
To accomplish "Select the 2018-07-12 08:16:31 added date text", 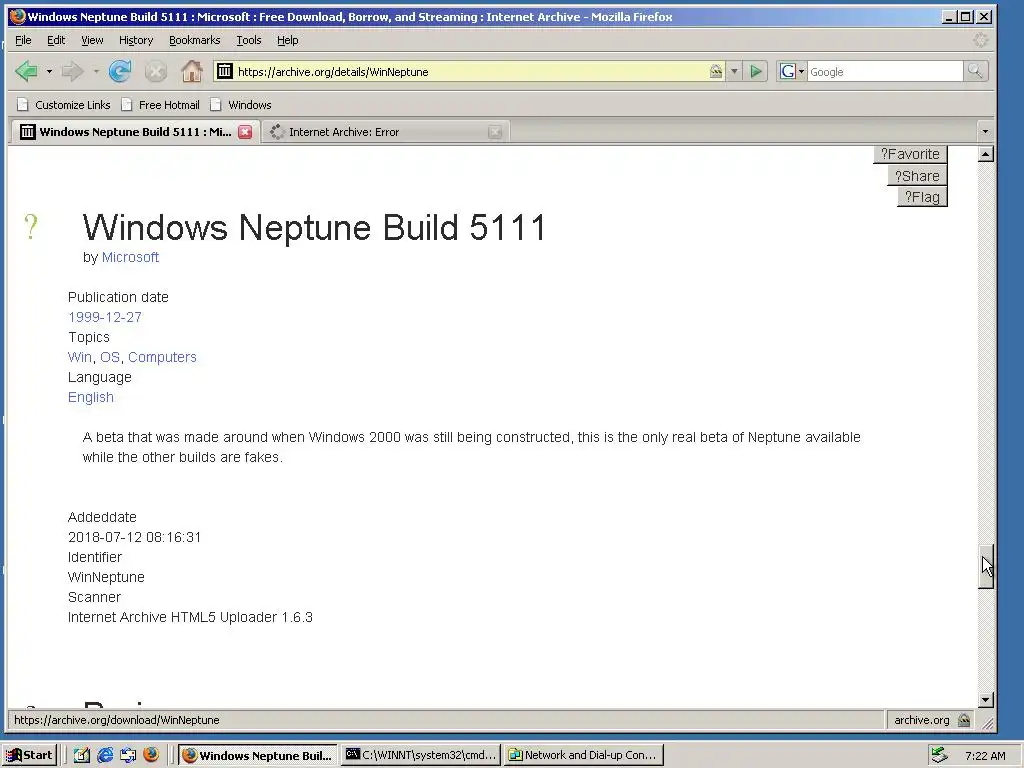I will [135, 537].
